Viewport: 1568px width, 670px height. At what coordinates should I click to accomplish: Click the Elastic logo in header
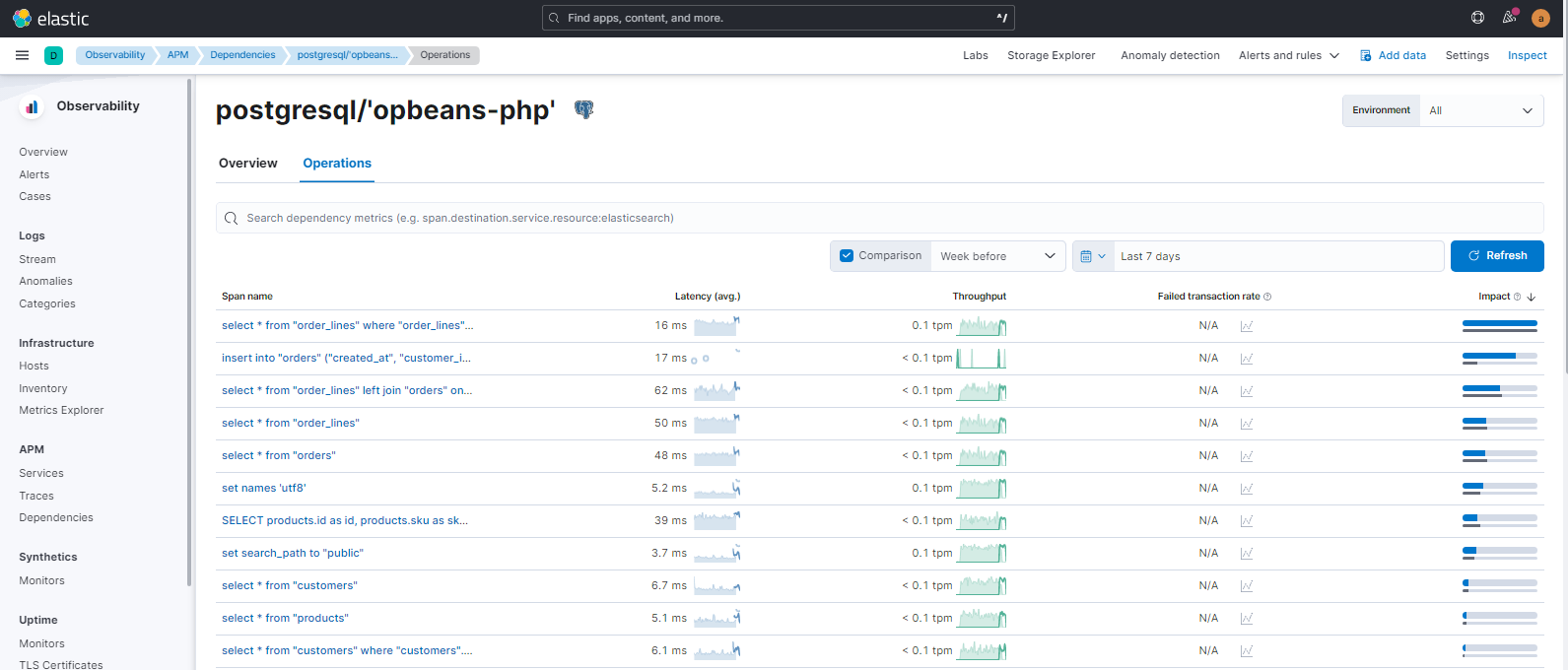[51, 19]
